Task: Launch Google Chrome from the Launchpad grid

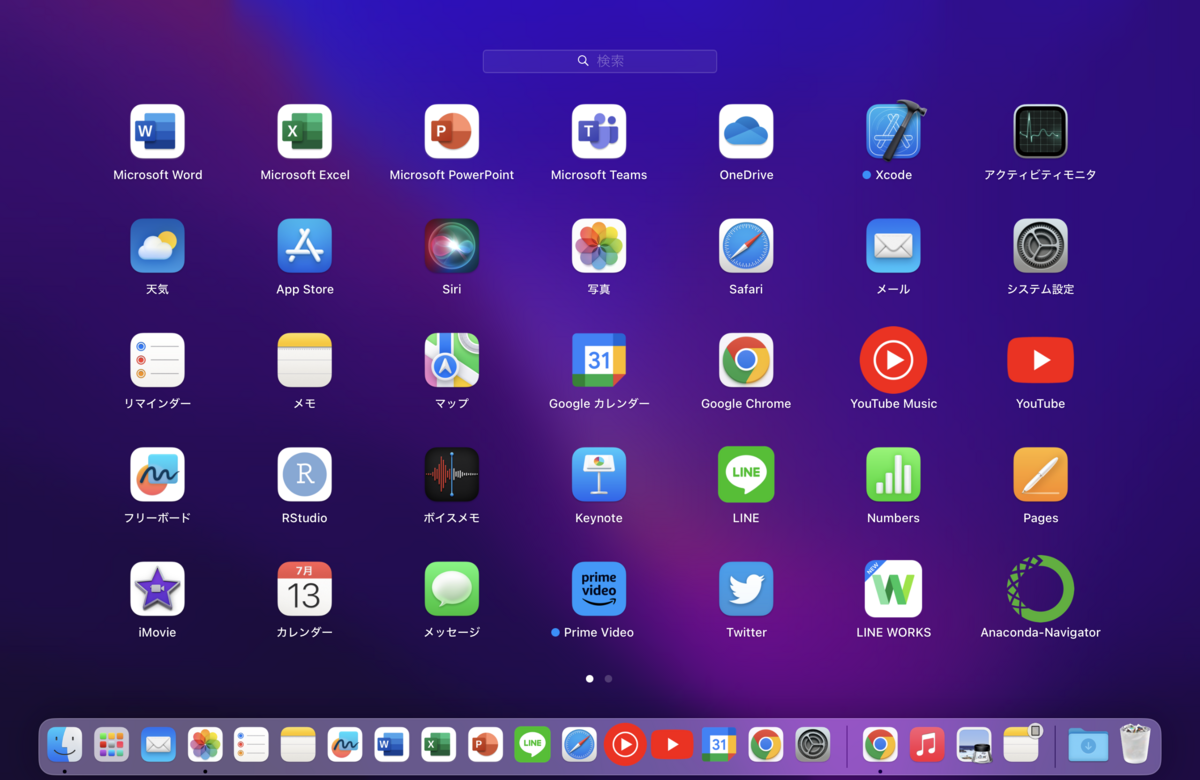Action: tap(746, 360)
